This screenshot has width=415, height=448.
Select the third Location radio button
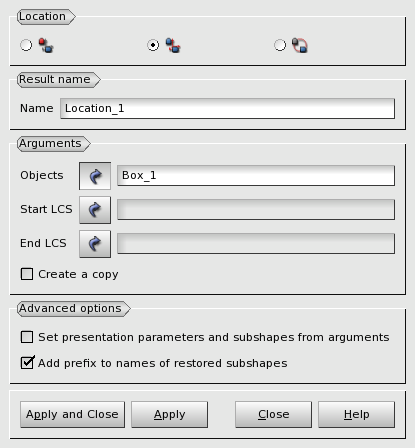click(x=280, y=45)
